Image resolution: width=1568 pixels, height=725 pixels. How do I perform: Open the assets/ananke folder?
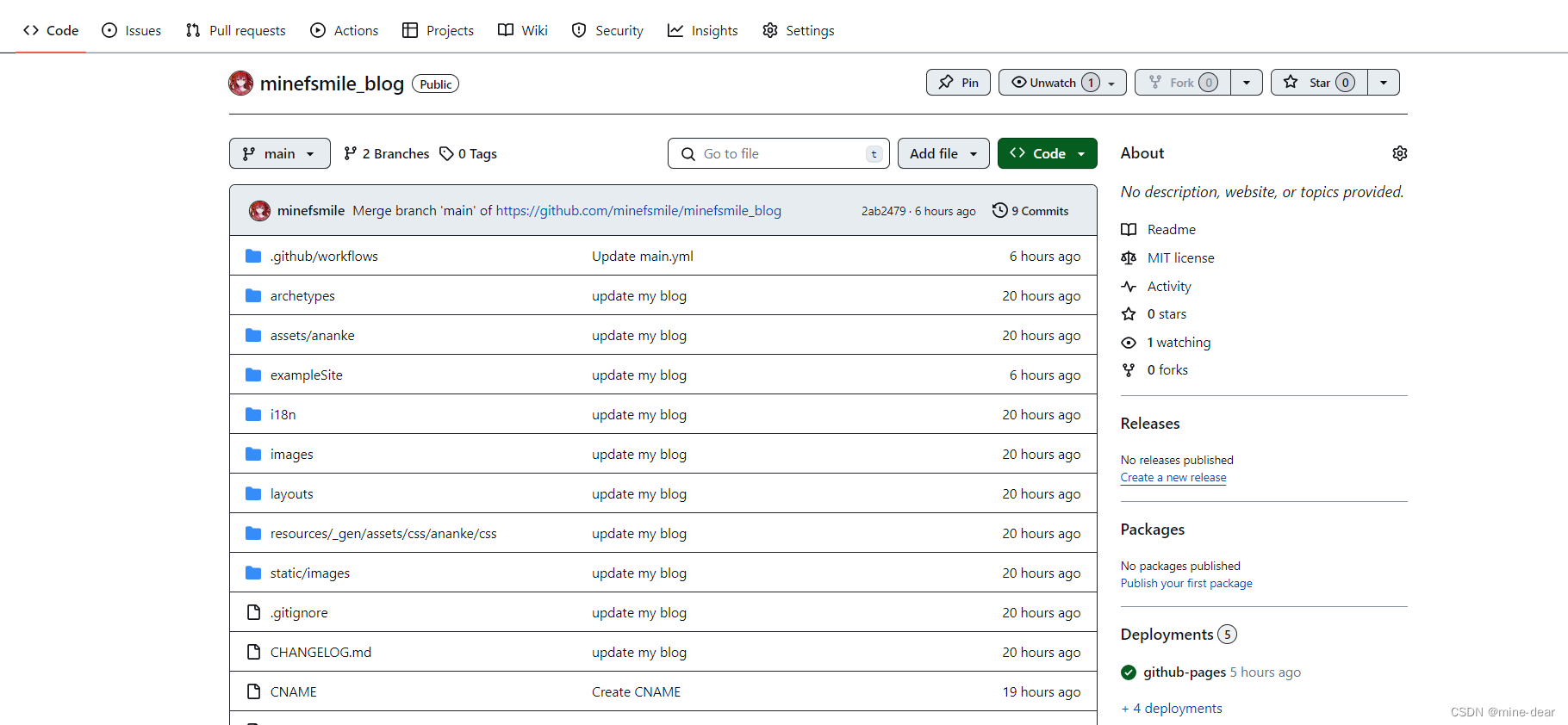(x=313, y=335)
